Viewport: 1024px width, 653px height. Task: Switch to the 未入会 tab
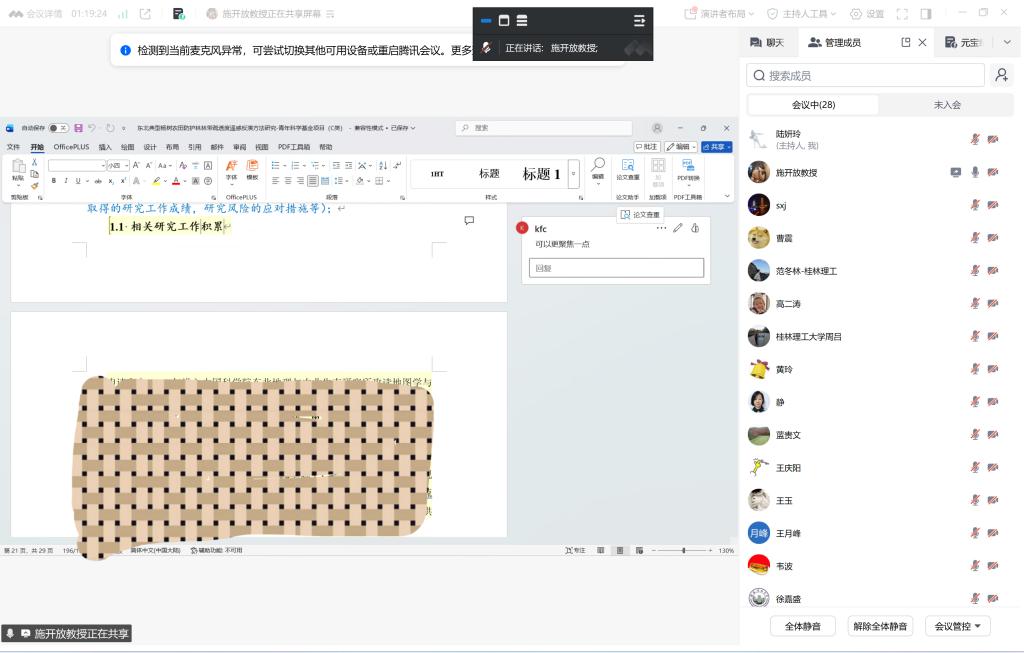[946, 105]
